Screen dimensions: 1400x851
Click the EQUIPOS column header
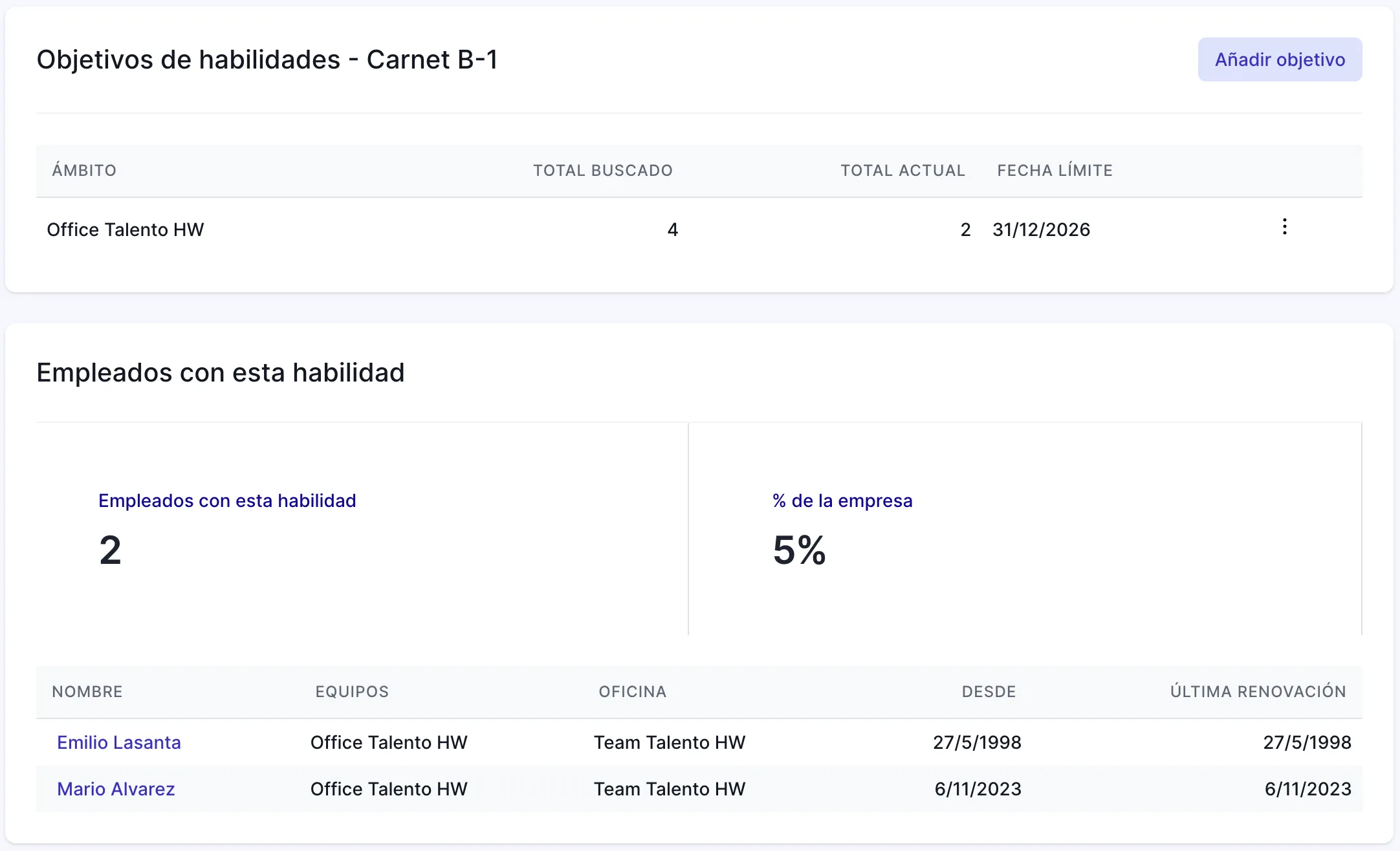[x=352, y=692]
